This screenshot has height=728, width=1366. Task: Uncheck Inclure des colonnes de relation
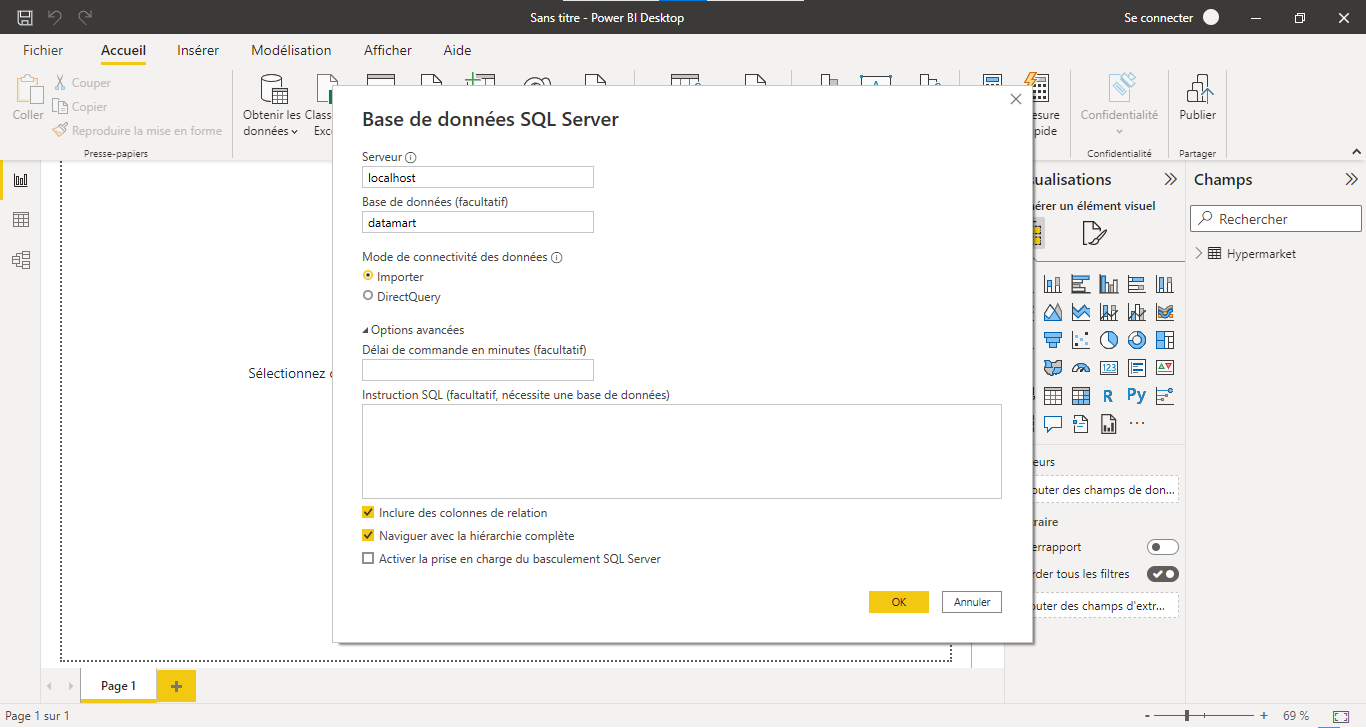click(368, 512)
